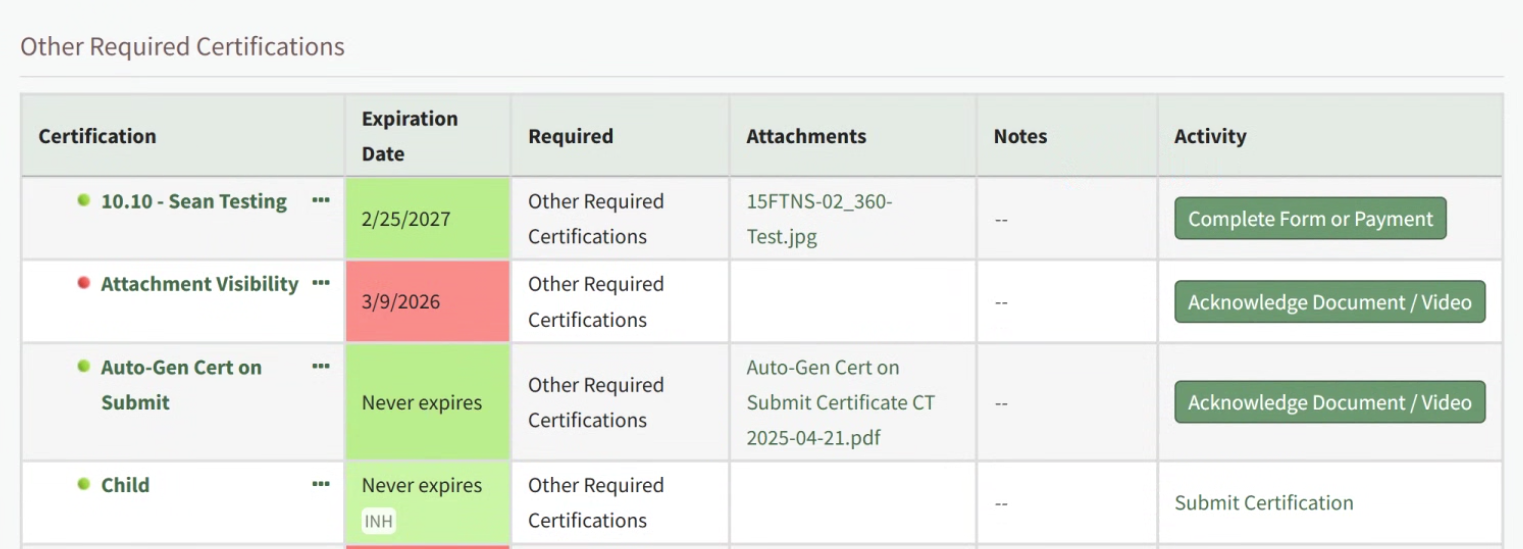Image resolution: width=1523 pixels, height=549 pixels.
Task: Click Acknowledge Document / Video for Auto-Gen Cert
Action: coord(1329,402)
